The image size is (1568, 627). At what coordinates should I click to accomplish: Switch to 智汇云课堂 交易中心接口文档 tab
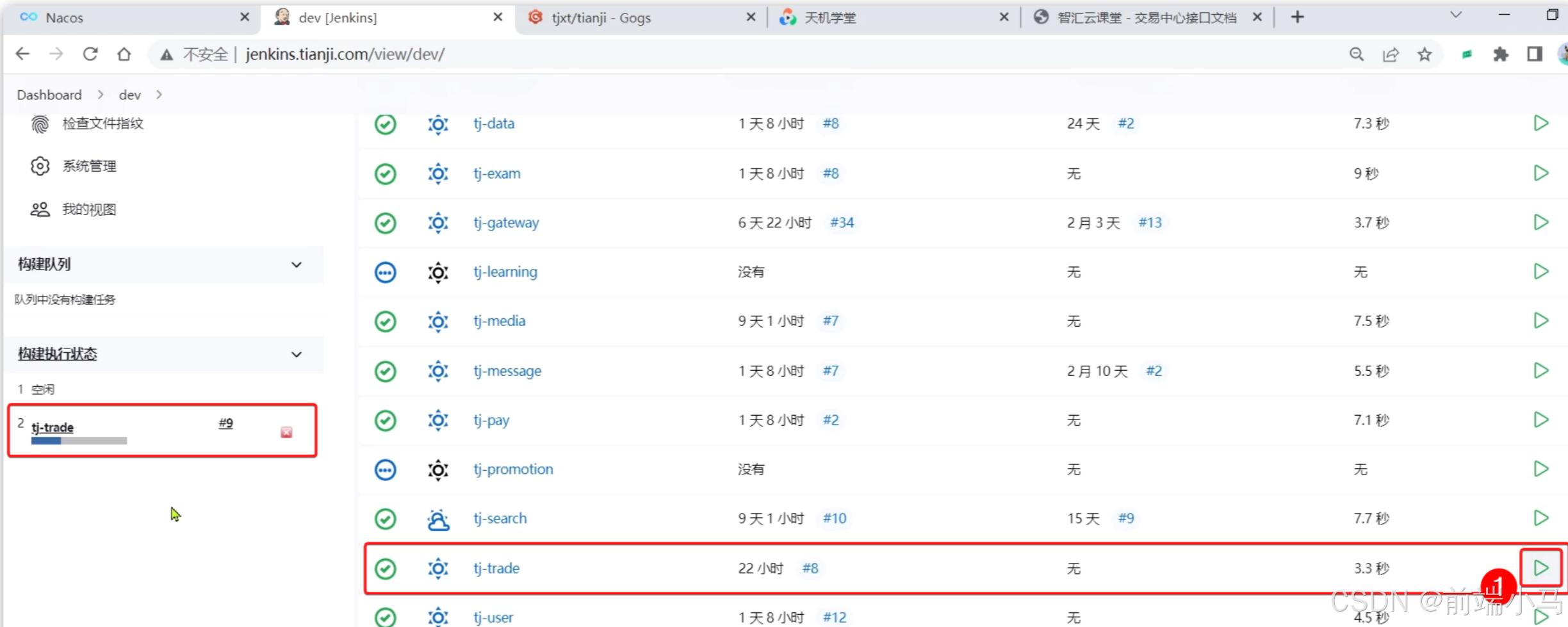1147,17
